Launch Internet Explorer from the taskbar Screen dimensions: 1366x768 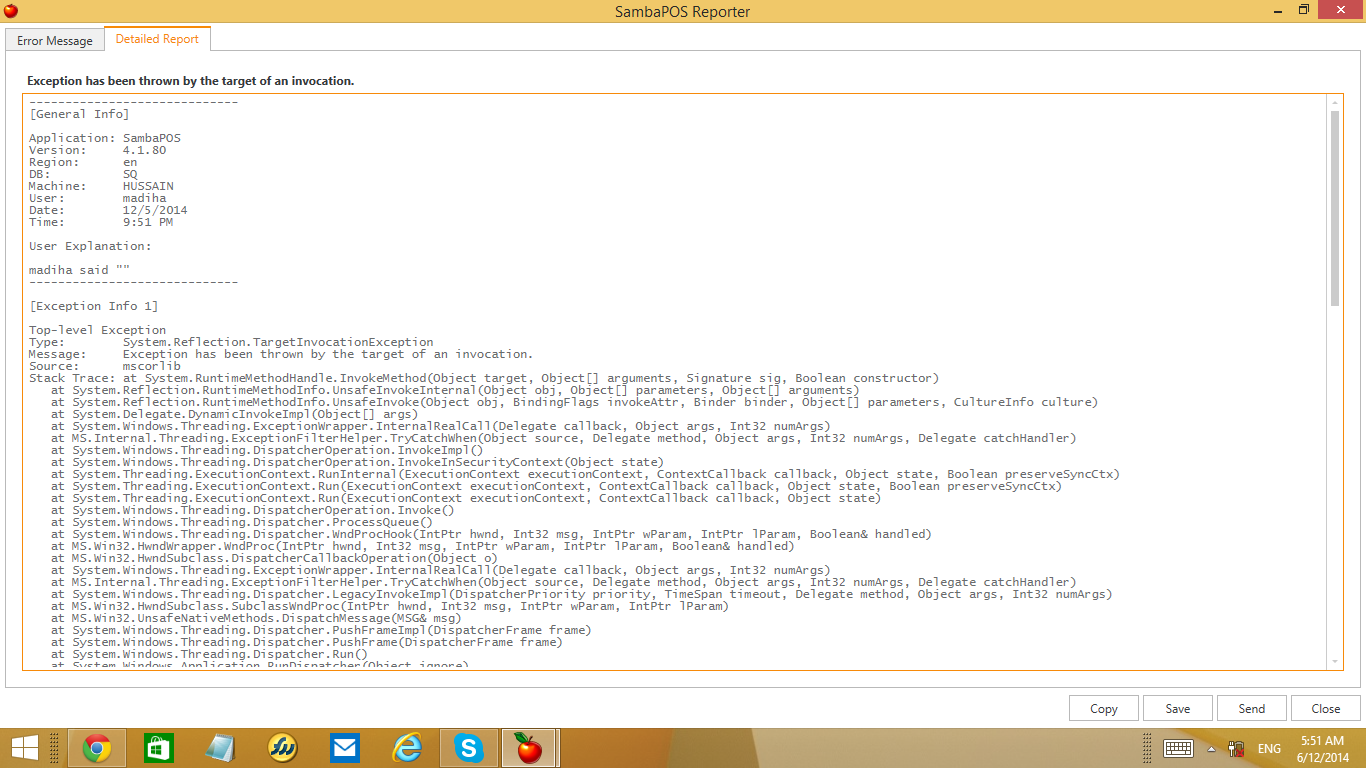pos(407,747)
